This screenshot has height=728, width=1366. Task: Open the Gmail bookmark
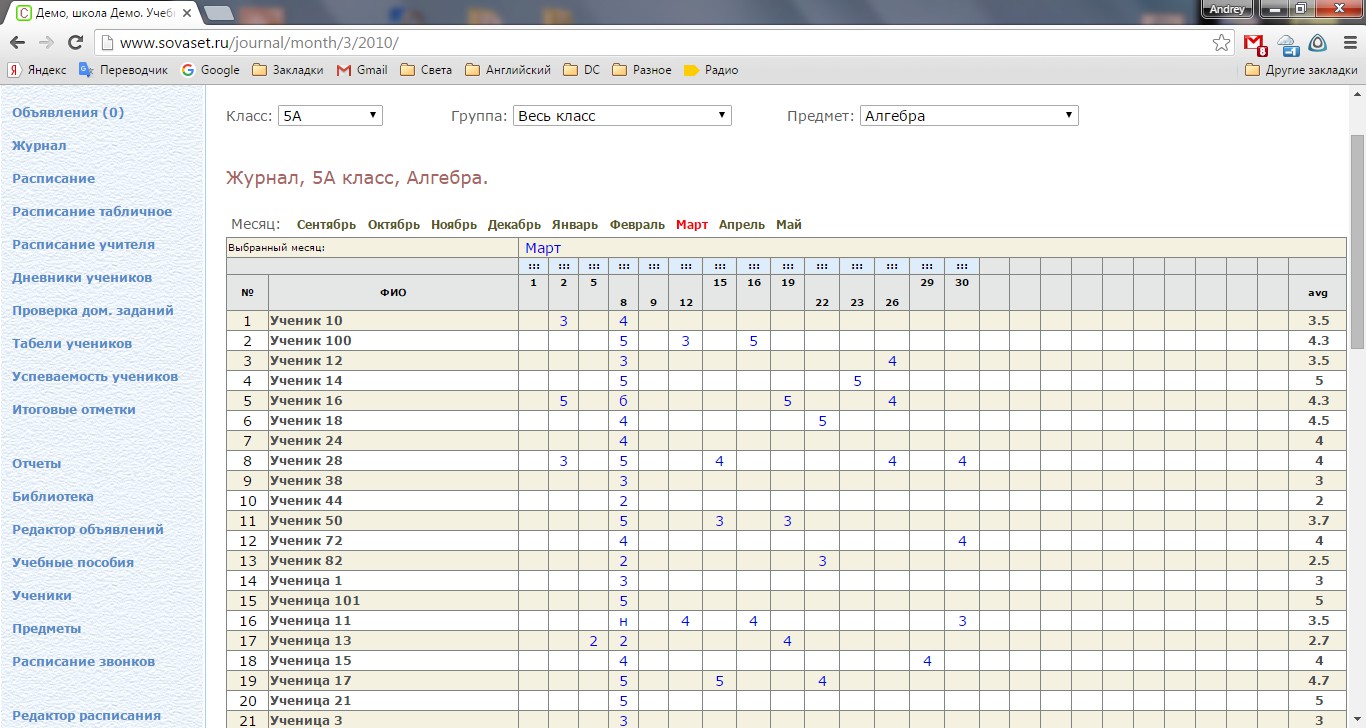[362, 70]
